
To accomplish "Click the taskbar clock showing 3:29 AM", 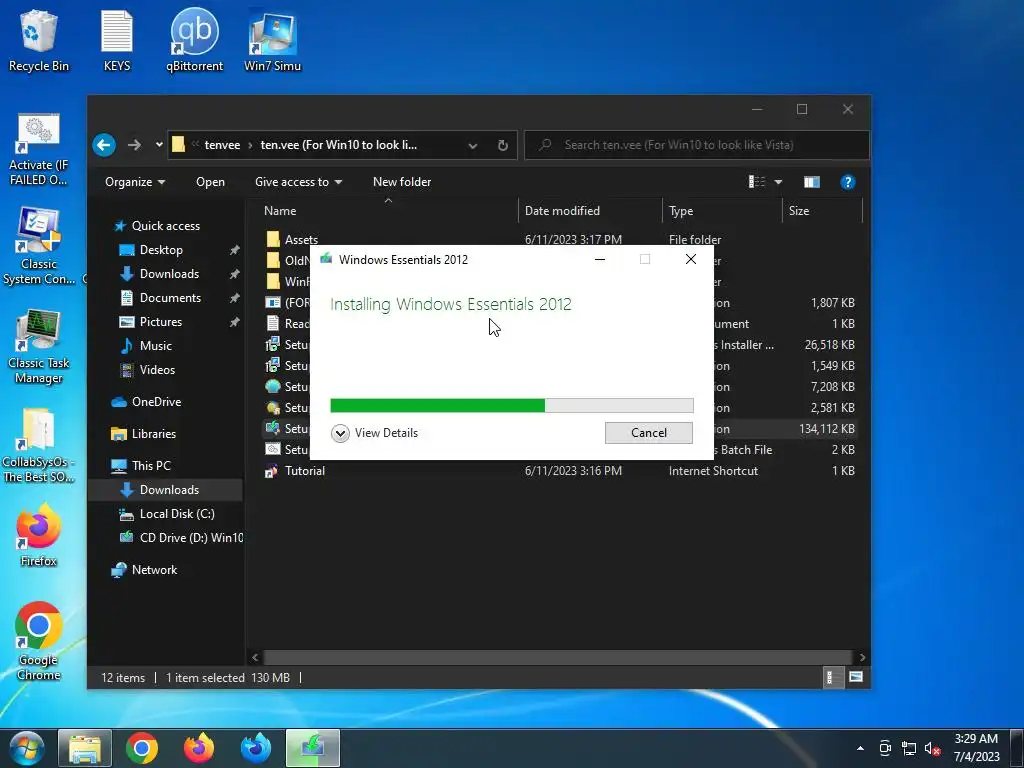I will [x=976, y=748].
